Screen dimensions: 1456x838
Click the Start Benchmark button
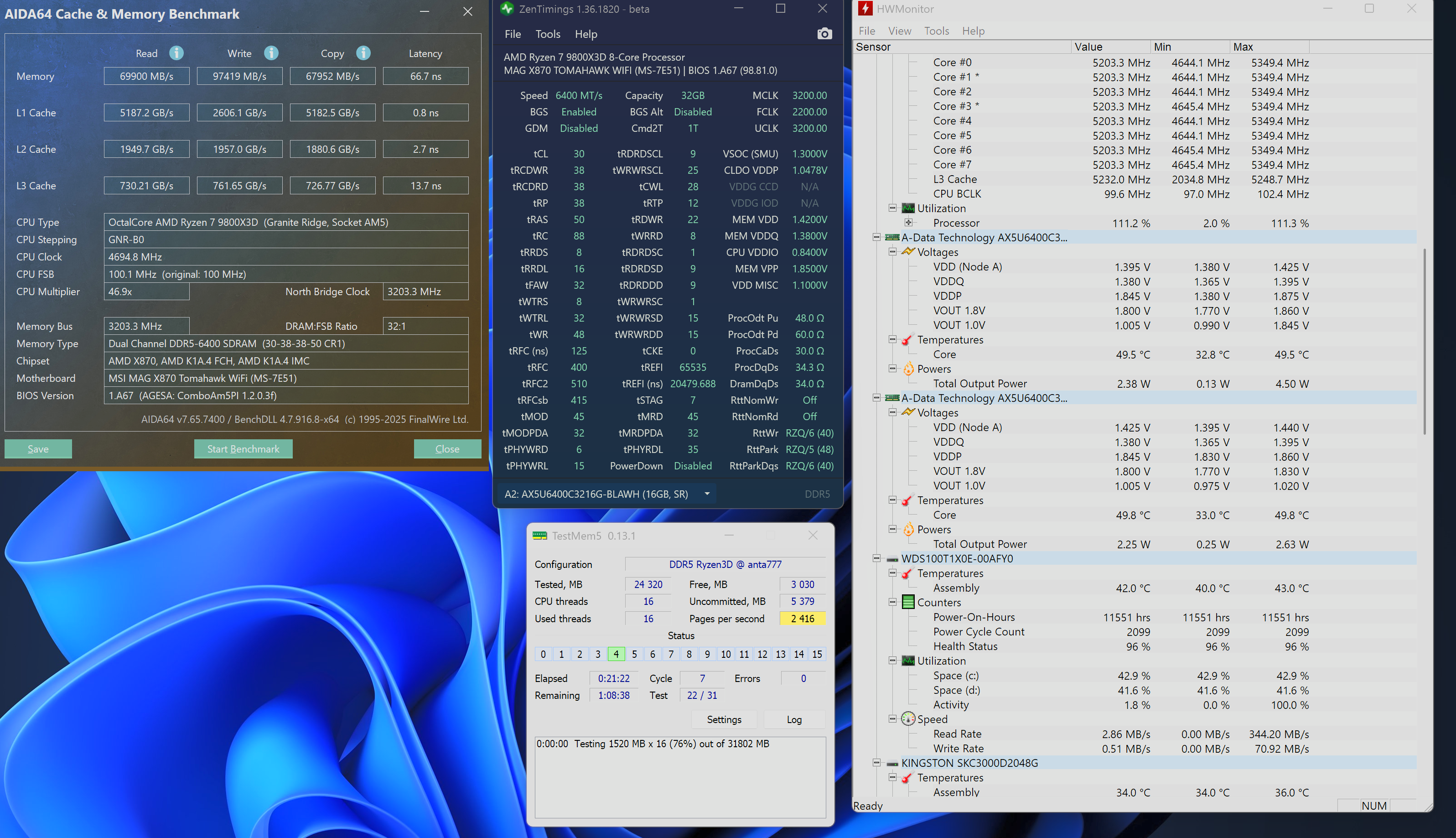click(x=243, y=449)
